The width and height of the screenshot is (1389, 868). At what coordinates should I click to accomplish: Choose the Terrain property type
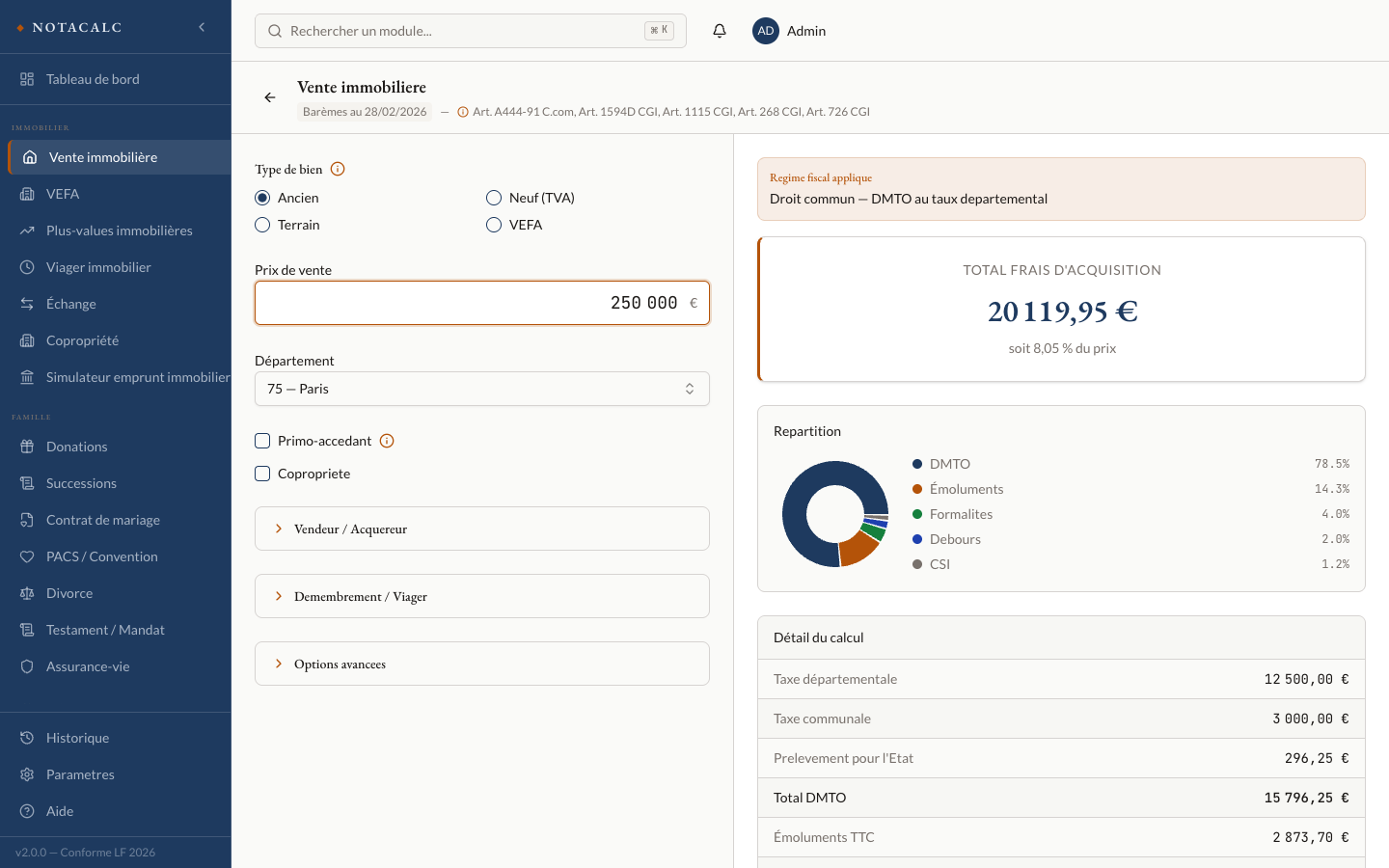[262, 225]
